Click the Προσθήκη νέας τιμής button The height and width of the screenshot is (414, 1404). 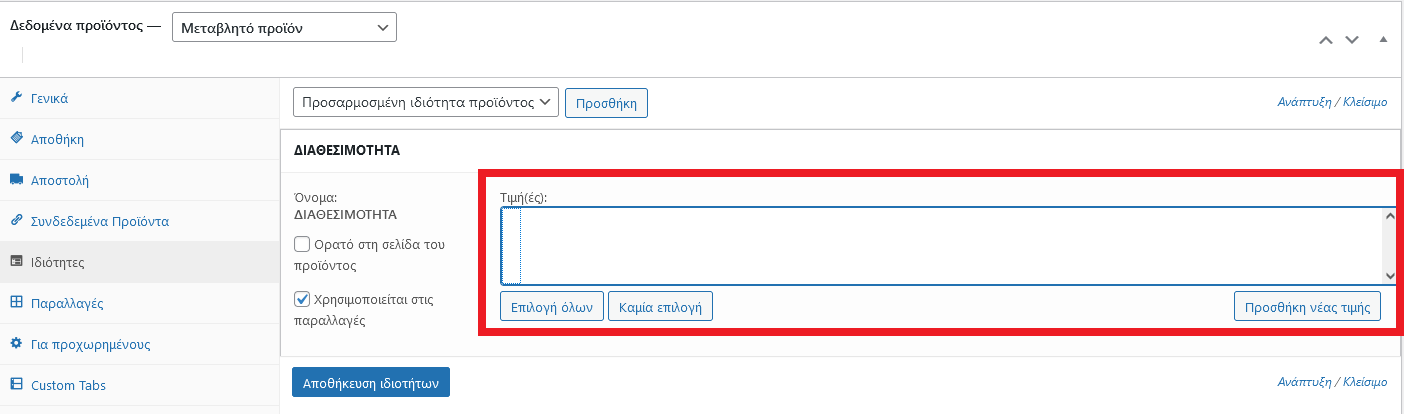pos(1308,306)
